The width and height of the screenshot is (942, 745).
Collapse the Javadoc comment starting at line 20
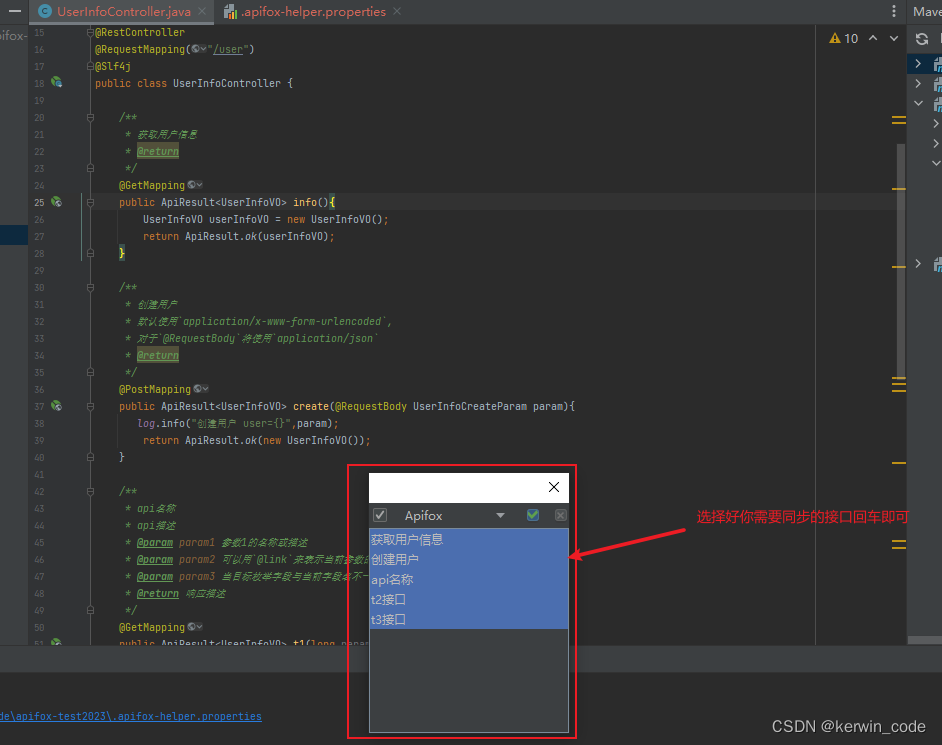point(90,118)
